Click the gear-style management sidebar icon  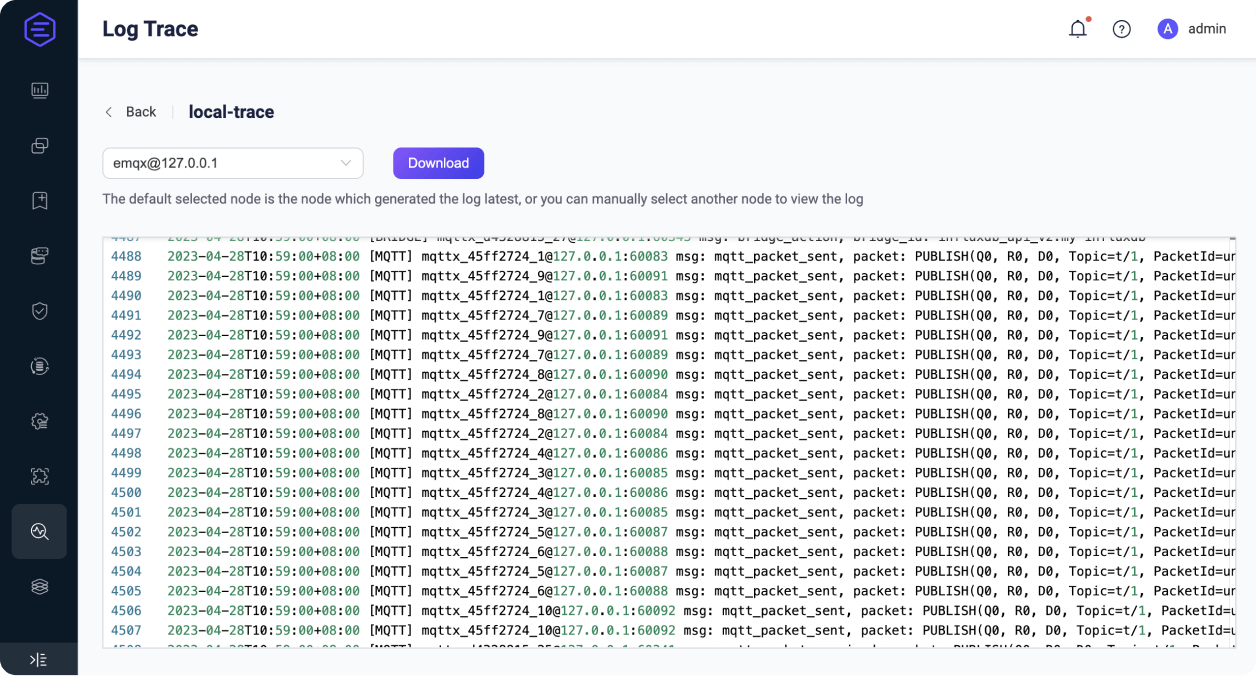(39, 421)
